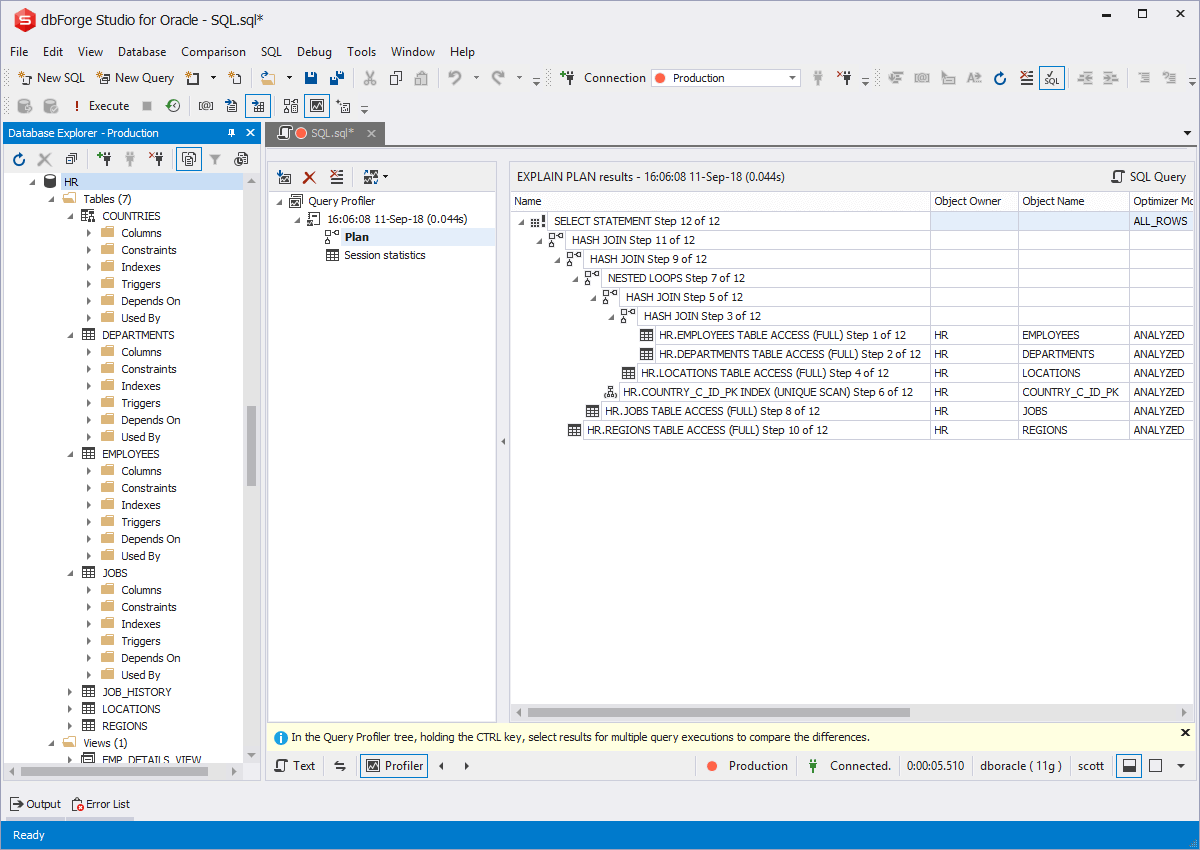Collapse the Query Profiler root node
Viewport: 1200px width, 850px height.
279,201
